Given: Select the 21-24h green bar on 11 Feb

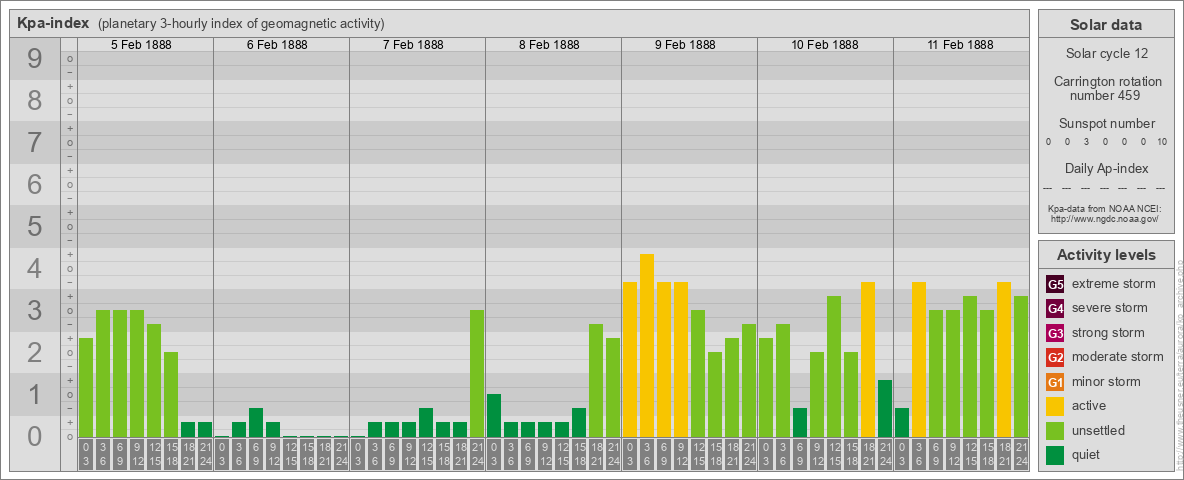Looking at the screenshot, I should pyautogui.click(x=1020, y=367).
